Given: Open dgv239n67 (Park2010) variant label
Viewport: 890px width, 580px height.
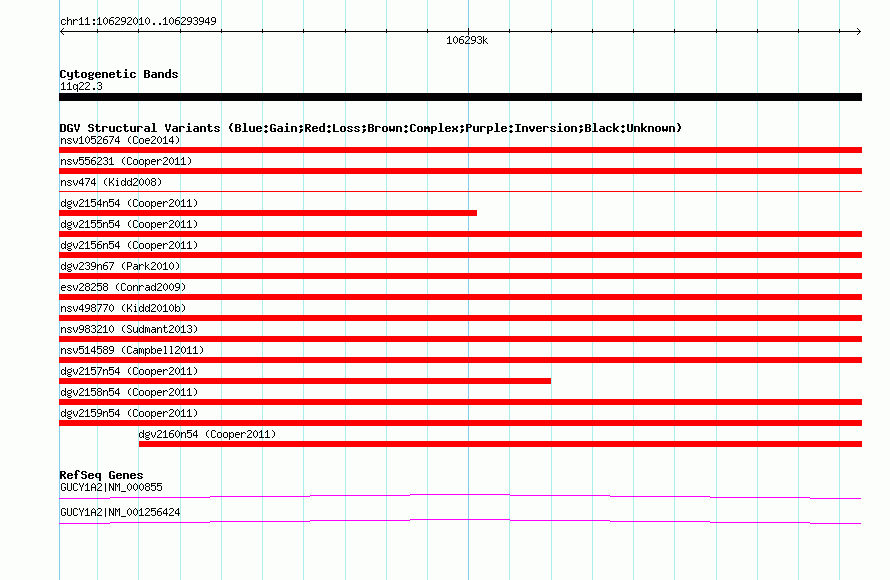Looking at the screenshot, I should 120,266.
